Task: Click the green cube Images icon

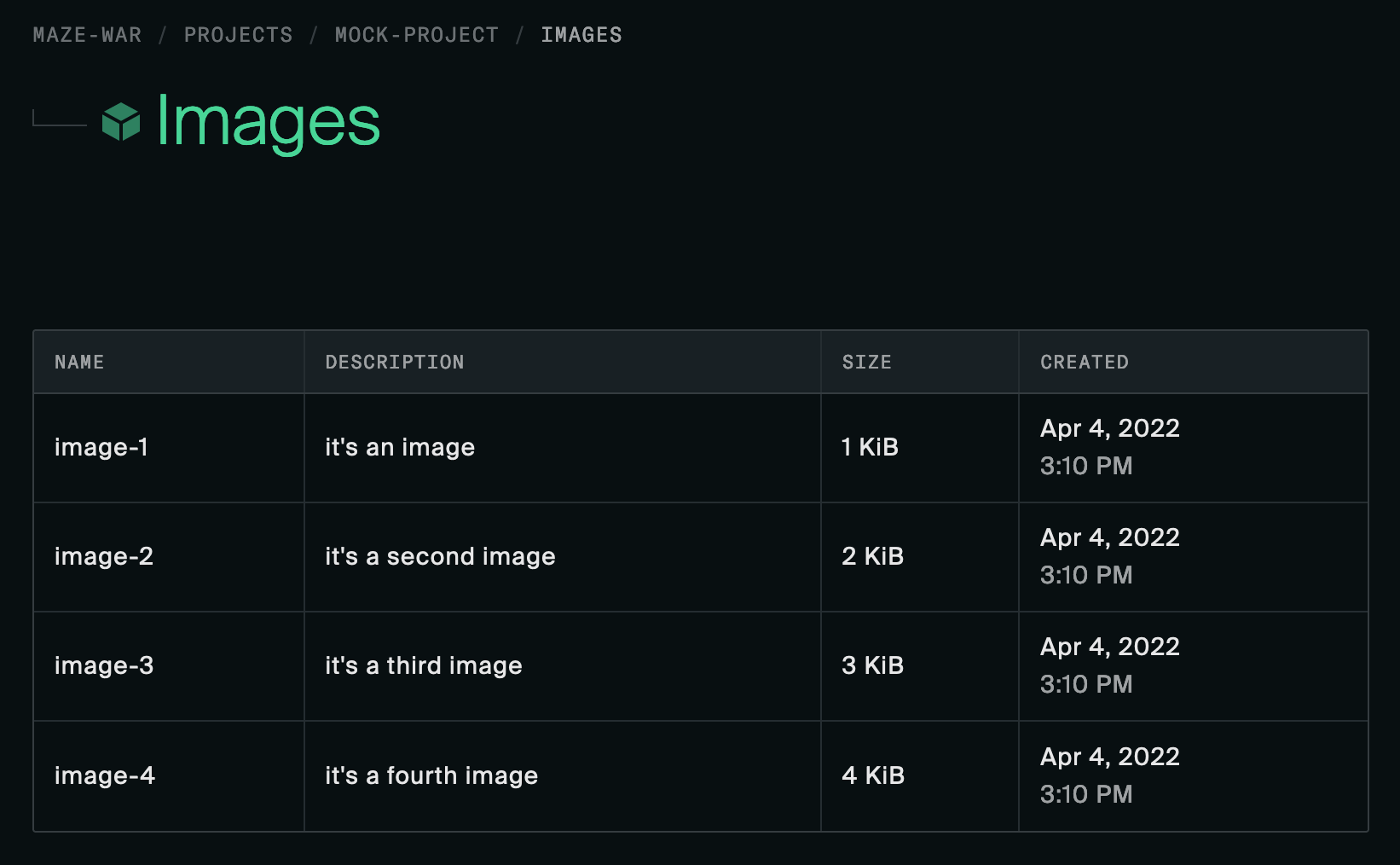Action: [x=121, y=122]
